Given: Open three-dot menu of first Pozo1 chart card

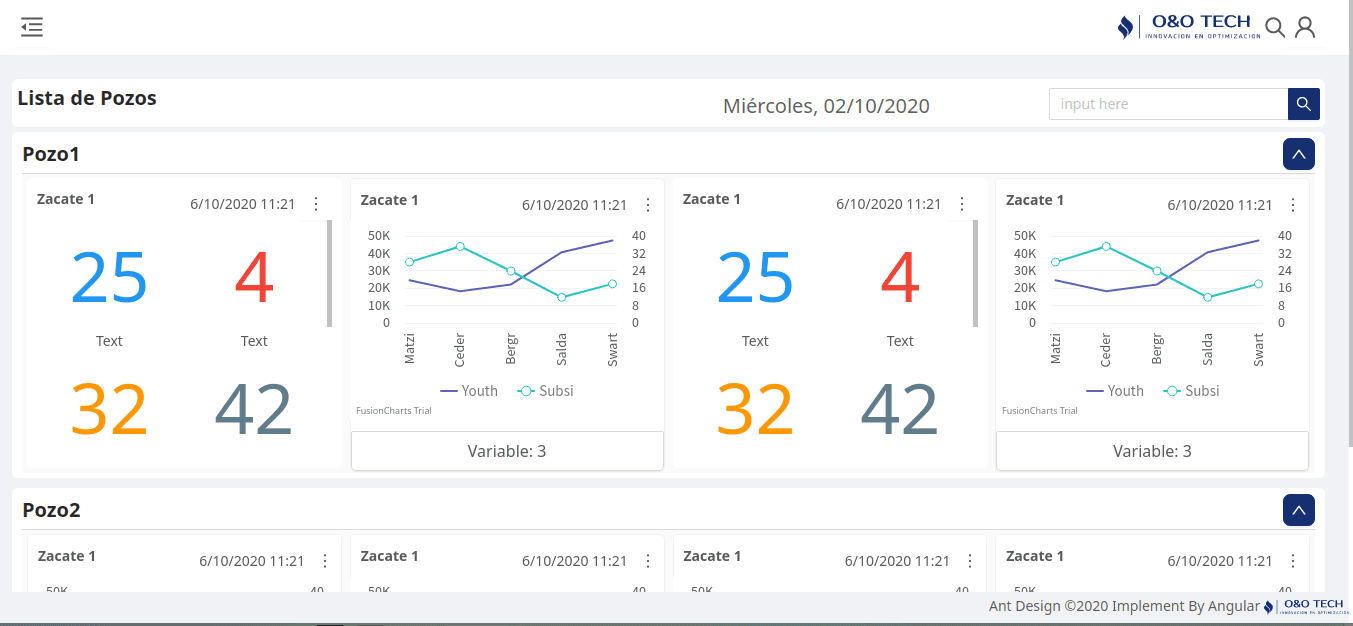Looking at the screenshot, I should pos(648,205).
